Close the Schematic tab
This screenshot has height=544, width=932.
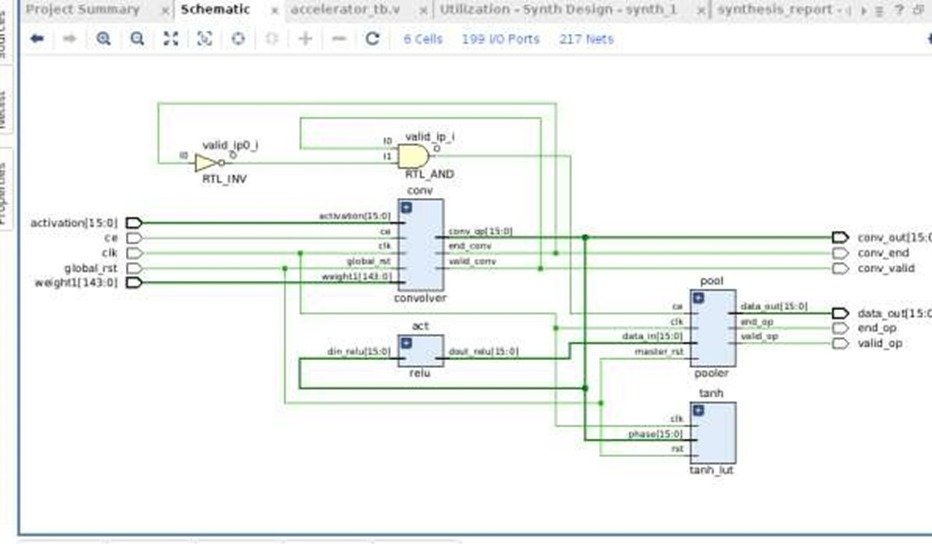(x=275, y=10)
